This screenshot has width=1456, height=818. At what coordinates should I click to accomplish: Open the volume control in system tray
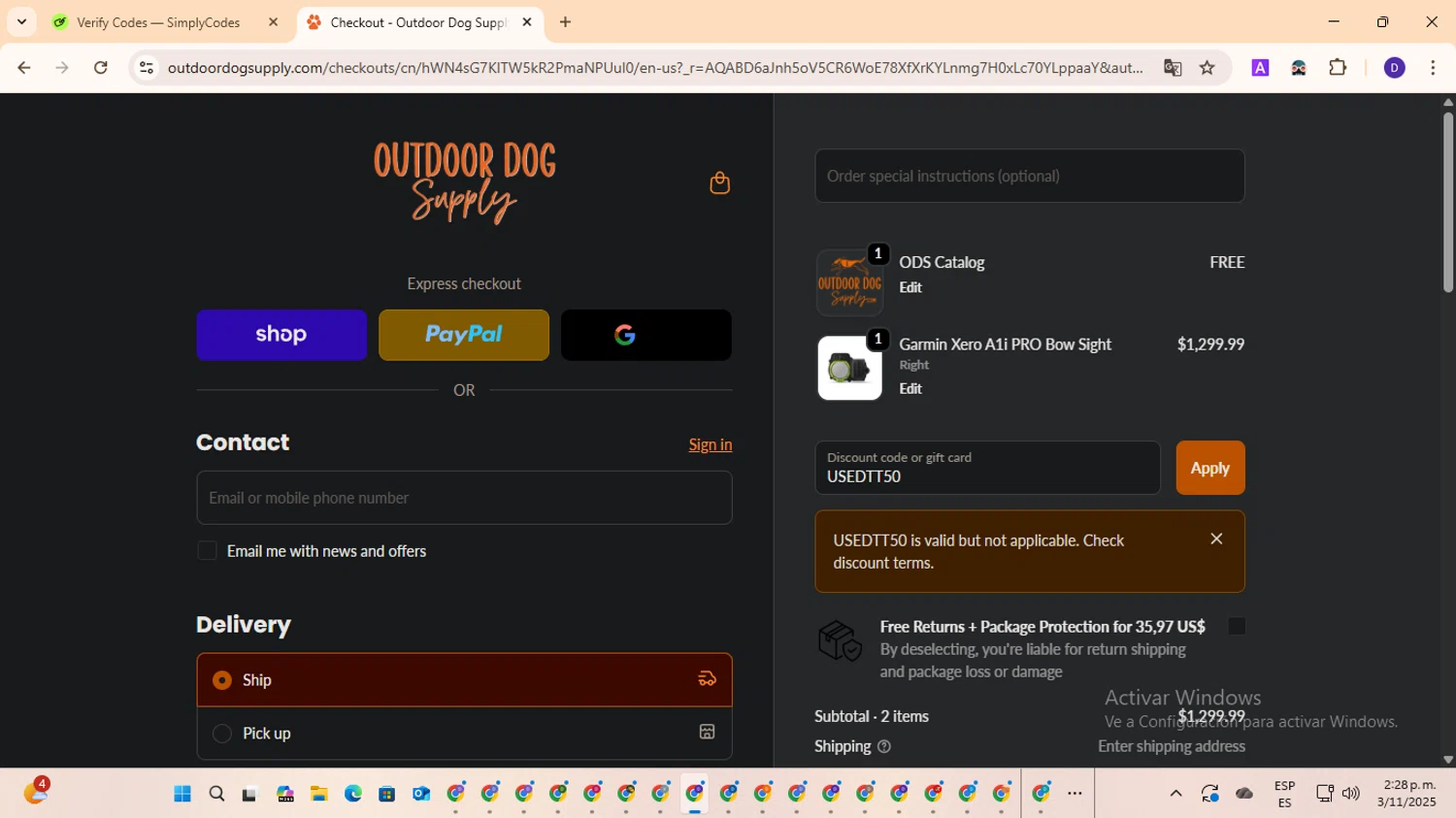tap(1350, 794)
